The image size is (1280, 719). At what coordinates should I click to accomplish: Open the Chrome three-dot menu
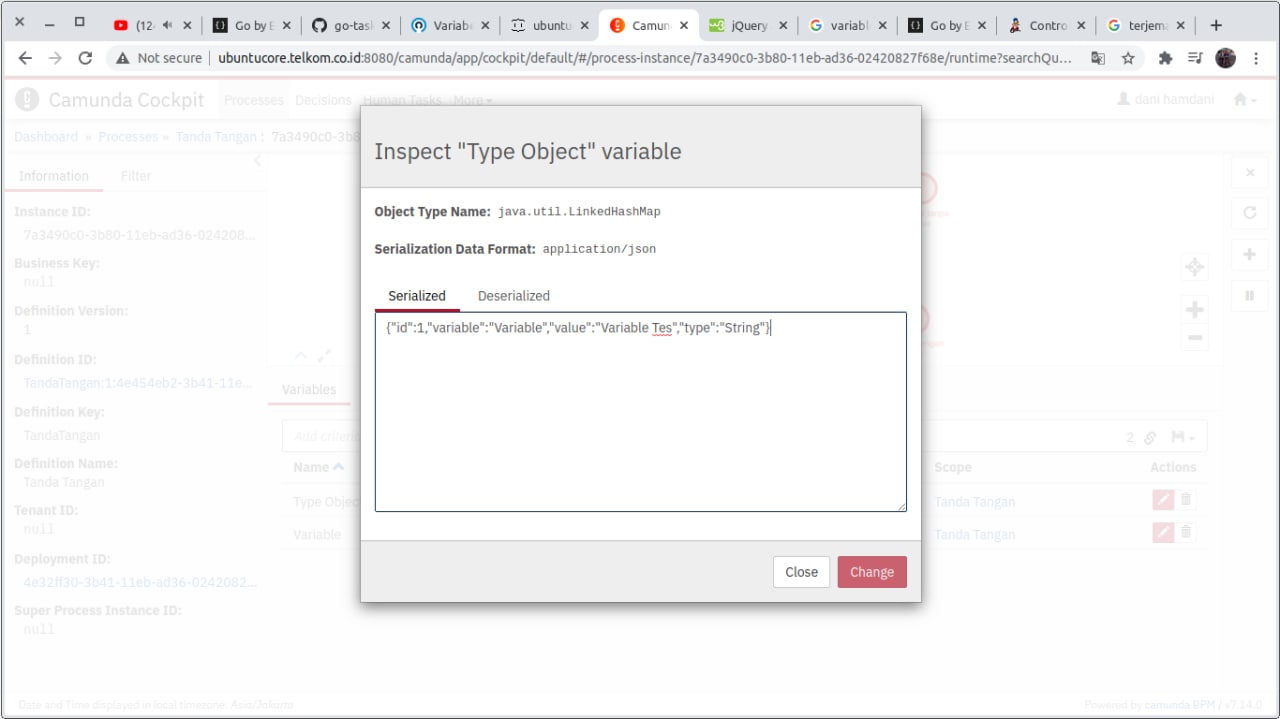pos(1255,58)
